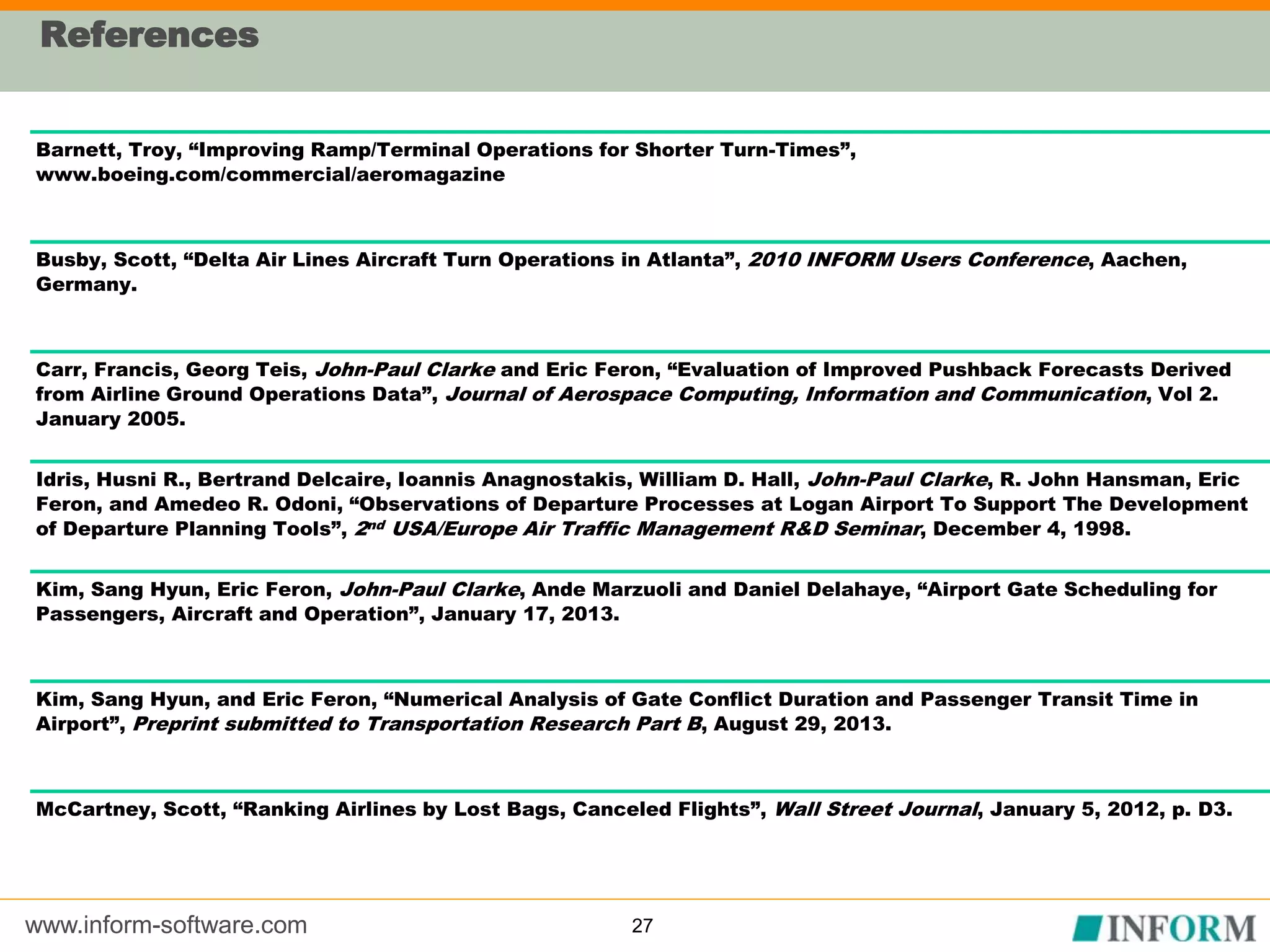
Task: Click the Transportation Research Part B text
Action: [x=533, y=725]
